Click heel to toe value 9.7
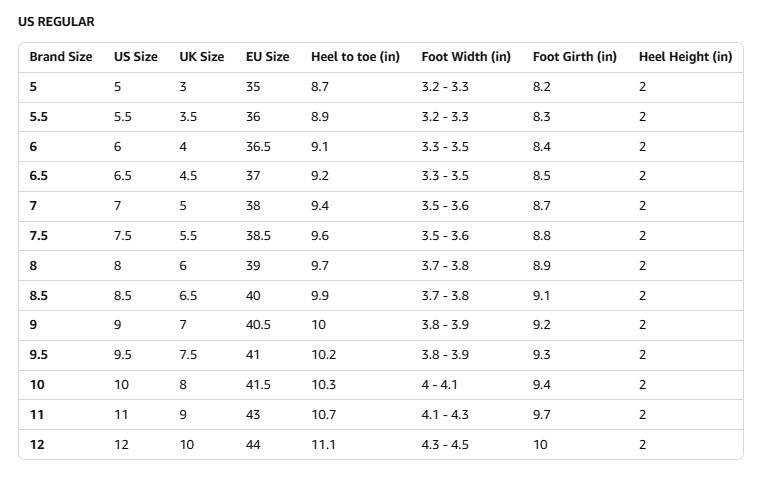 point(320,266)
